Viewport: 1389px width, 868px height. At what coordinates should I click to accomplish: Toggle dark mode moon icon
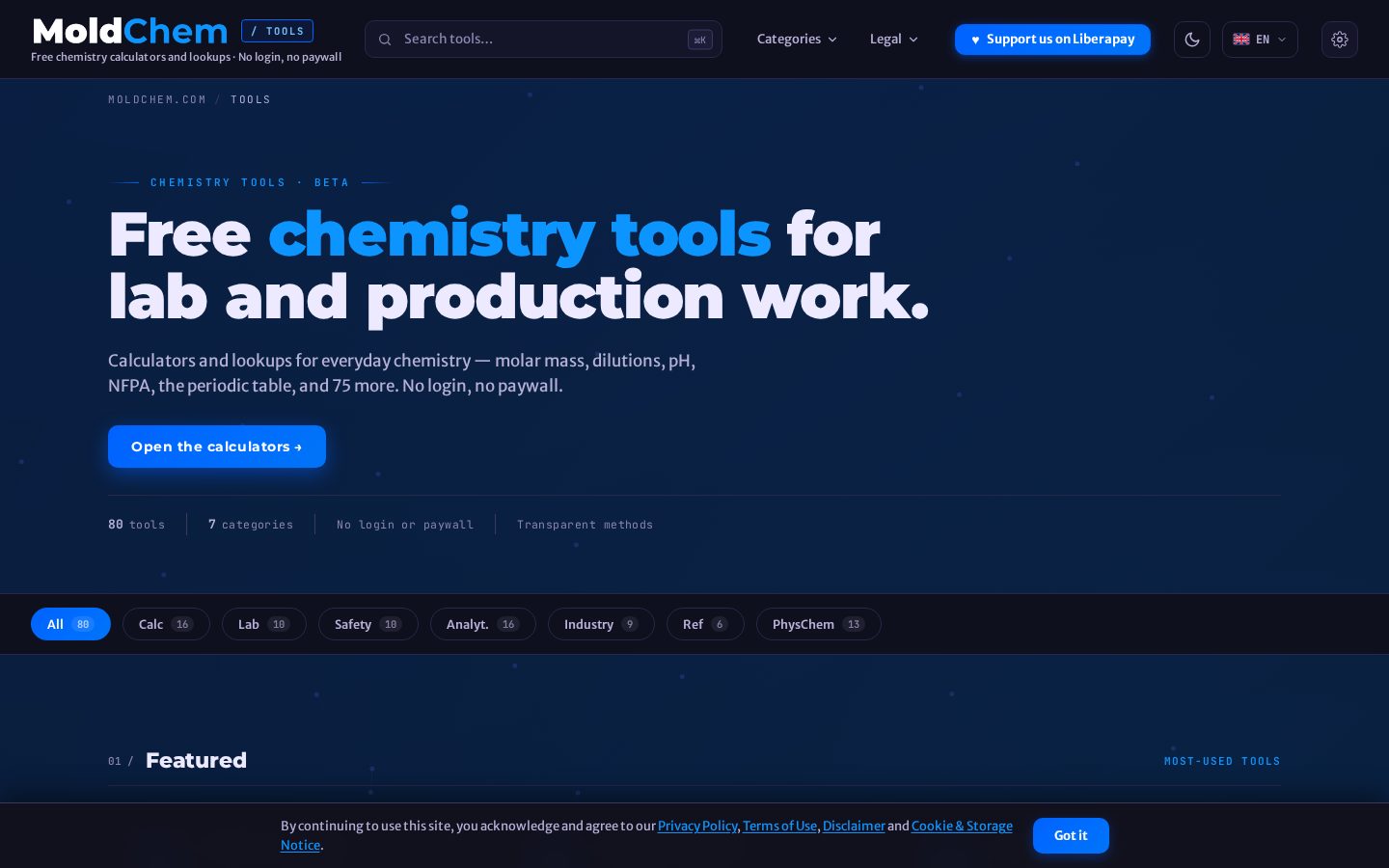1192,40
